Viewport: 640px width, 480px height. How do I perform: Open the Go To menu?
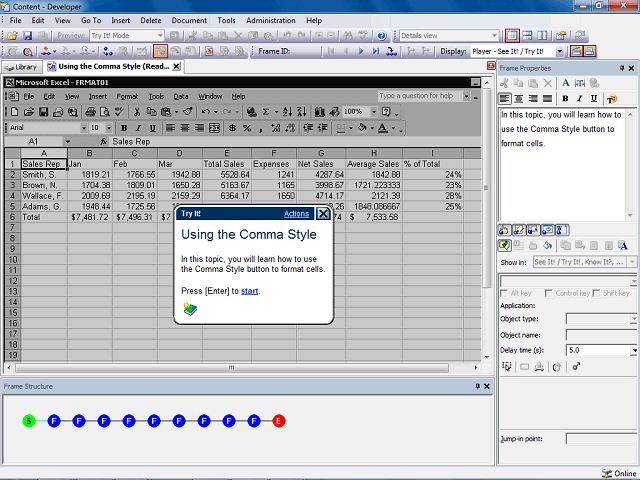(91, 20)
